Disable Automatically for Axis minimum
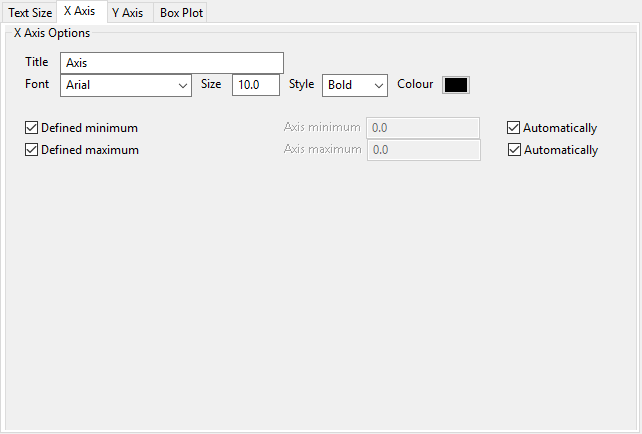 (x=514, y=128)
